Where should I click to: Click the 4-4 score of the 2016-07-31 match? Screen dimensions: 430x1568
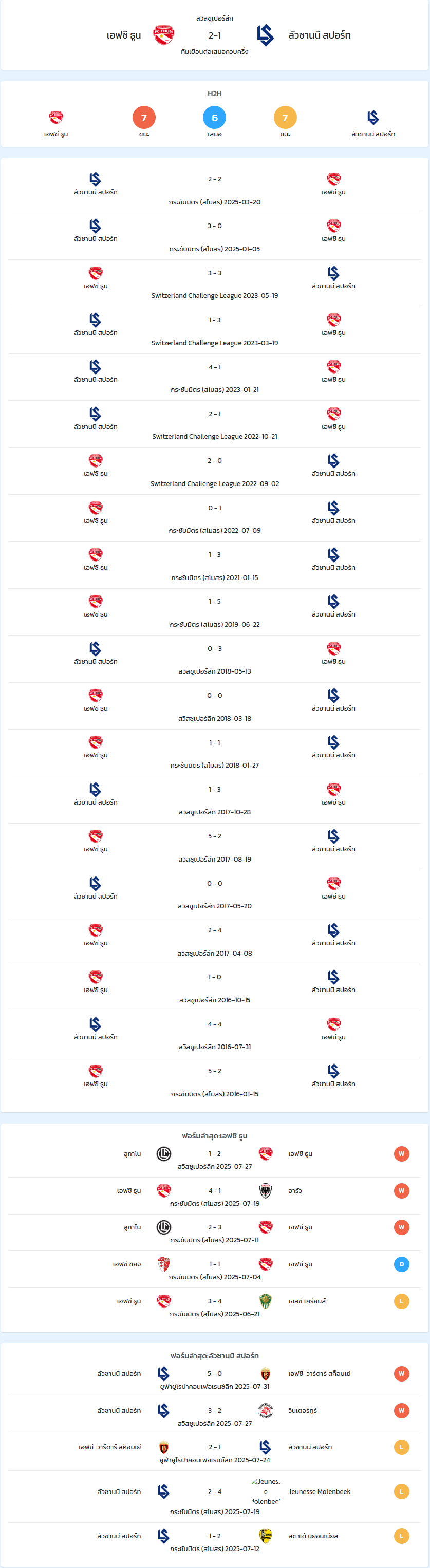[214, 1024]
